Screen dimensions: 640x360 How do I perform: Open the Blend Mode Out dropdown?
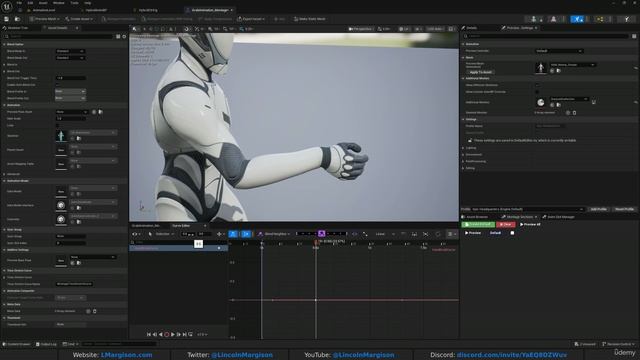click(70, 58)
